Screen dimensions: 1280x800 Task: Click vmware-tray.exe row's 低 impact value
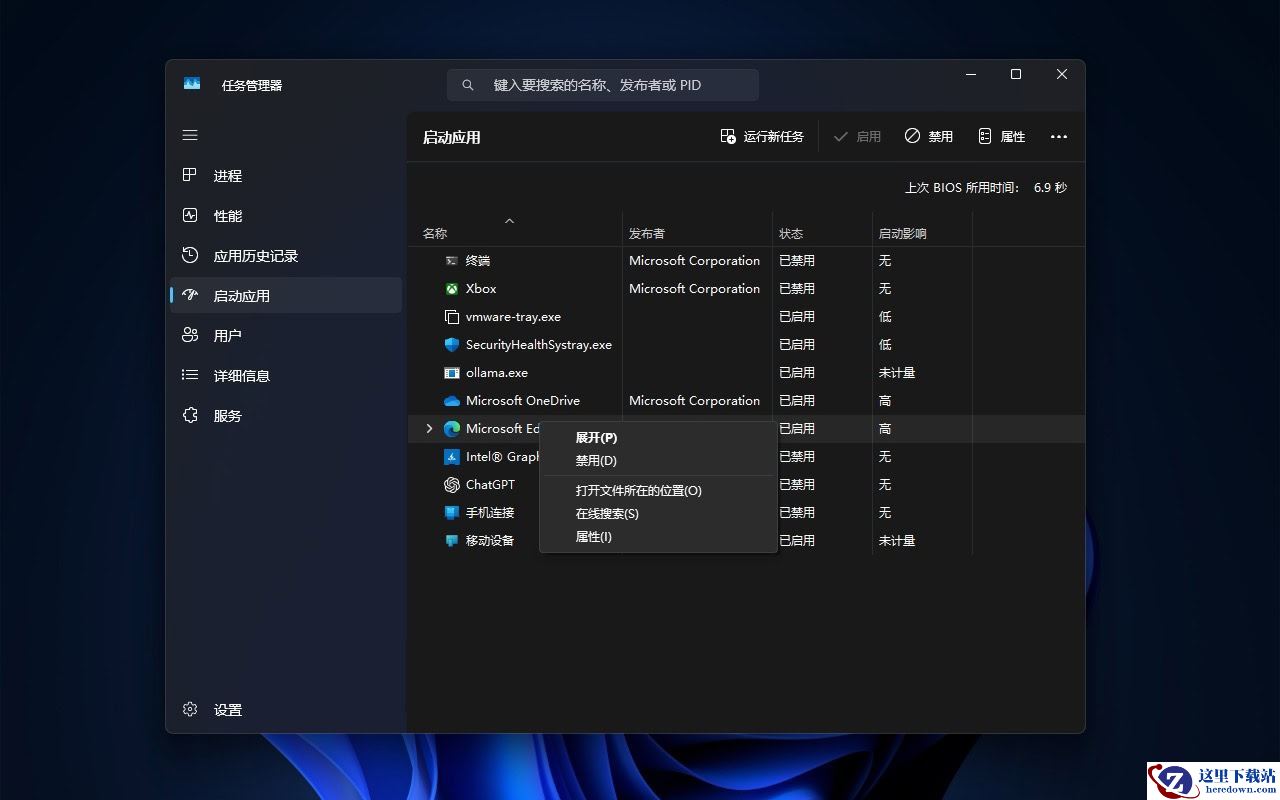pos(885,316)
